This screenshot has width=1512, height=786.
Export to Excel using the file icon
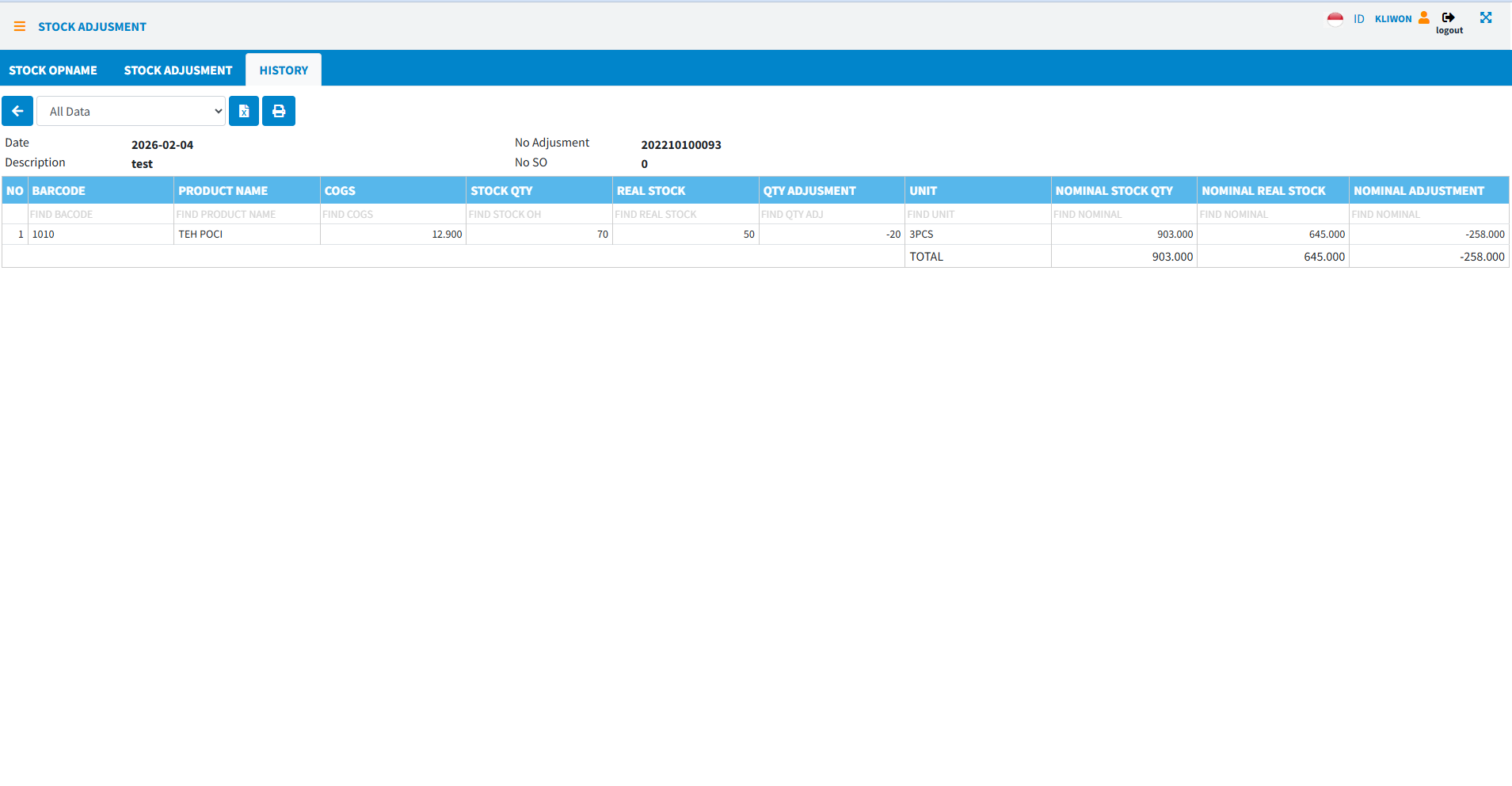(x=244, y=111)
